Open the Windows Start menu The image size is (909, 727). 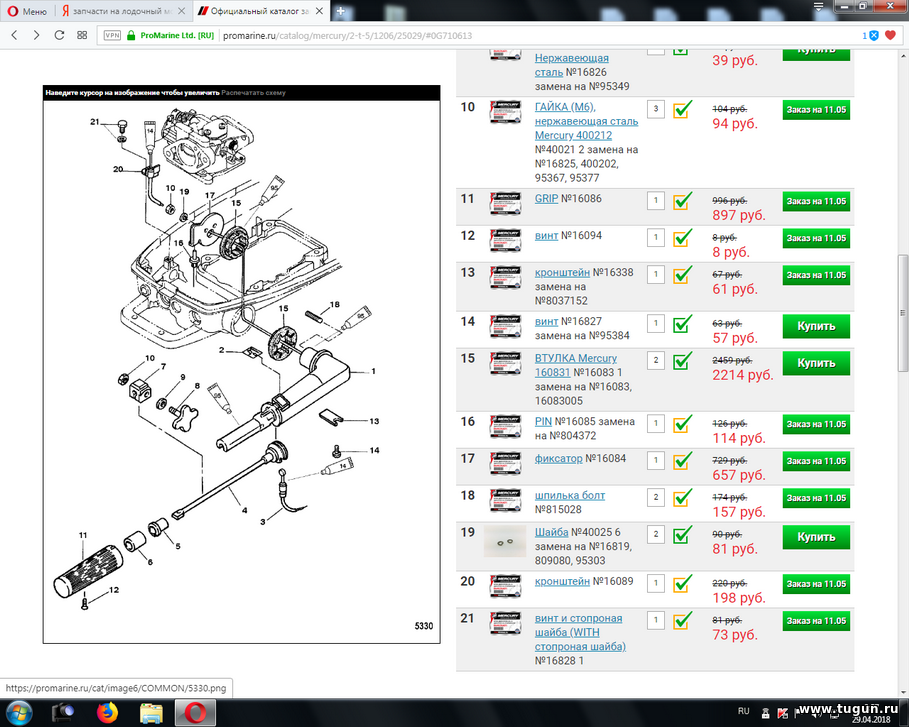coord(19,713)
